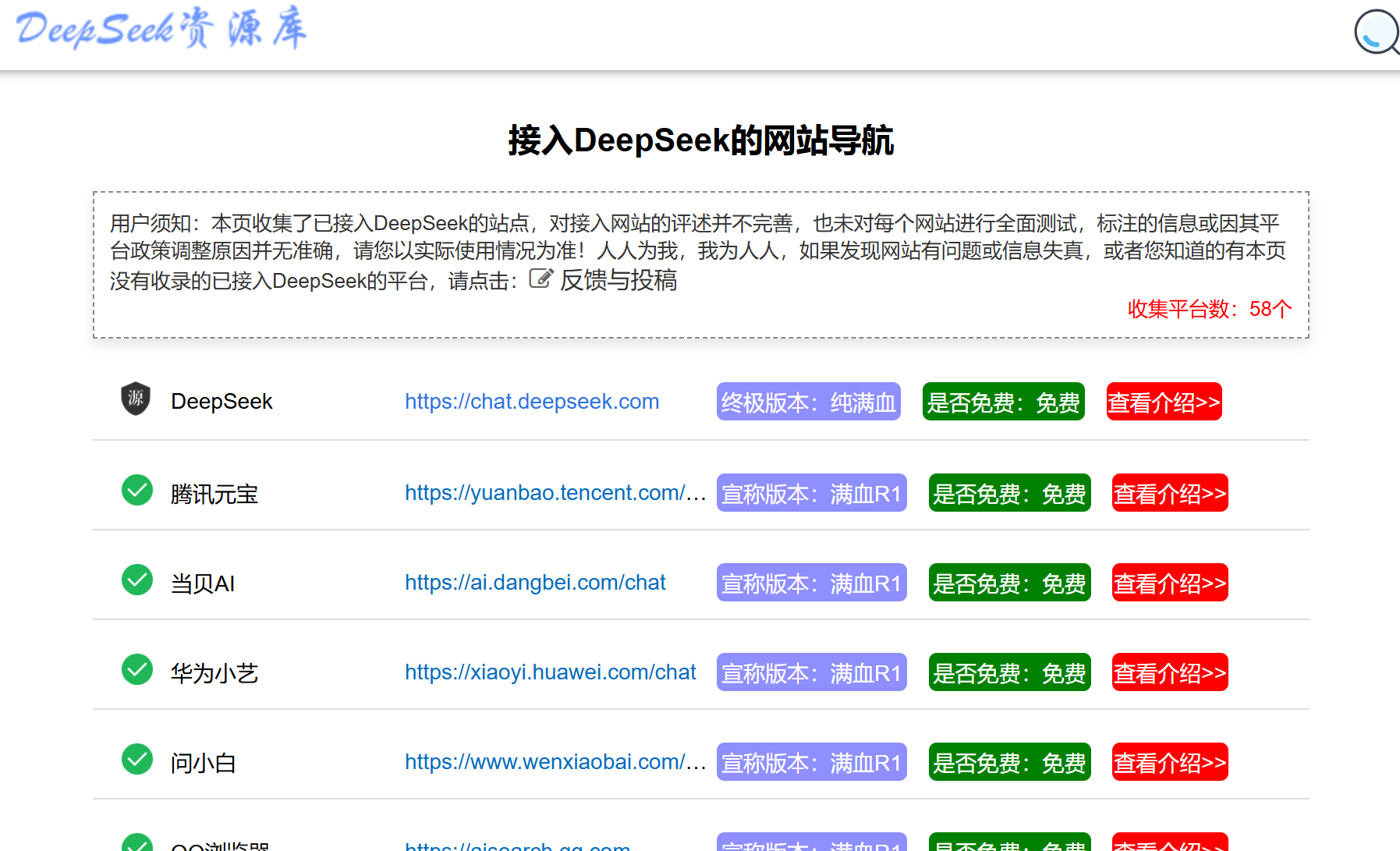Click the 终极版本：纯满血 tag for DeepSeek
Screen dimensions: 1400x851
809,402
